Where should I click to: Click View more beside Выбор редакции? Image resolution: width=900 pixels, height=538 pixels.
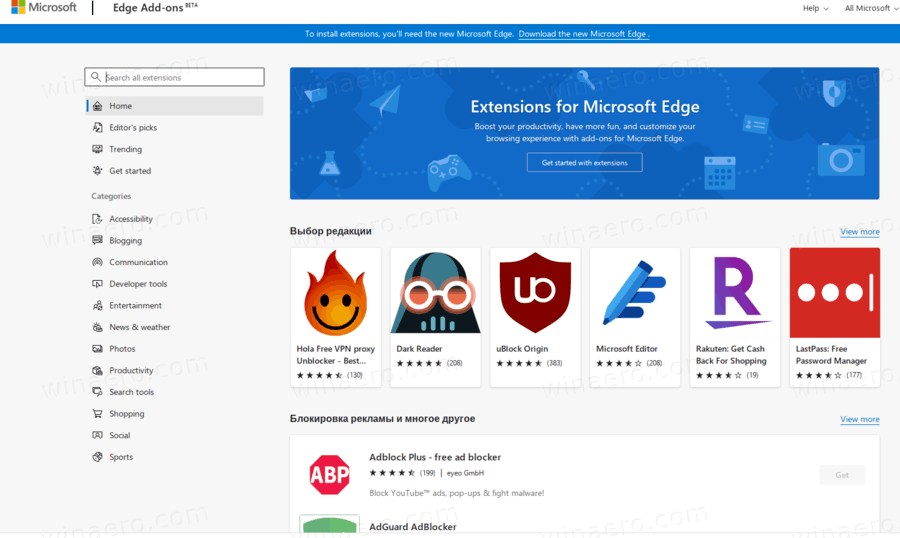[860, 231]
